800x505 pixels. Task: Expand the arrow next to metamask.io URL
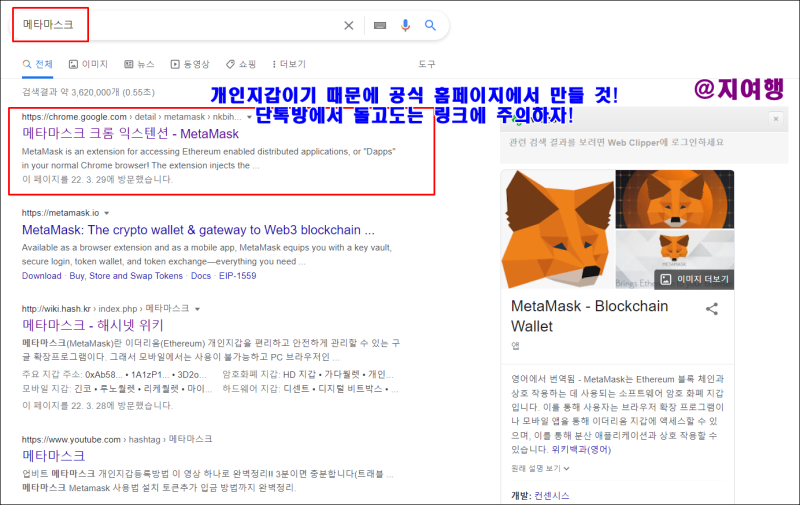[107, 213]
